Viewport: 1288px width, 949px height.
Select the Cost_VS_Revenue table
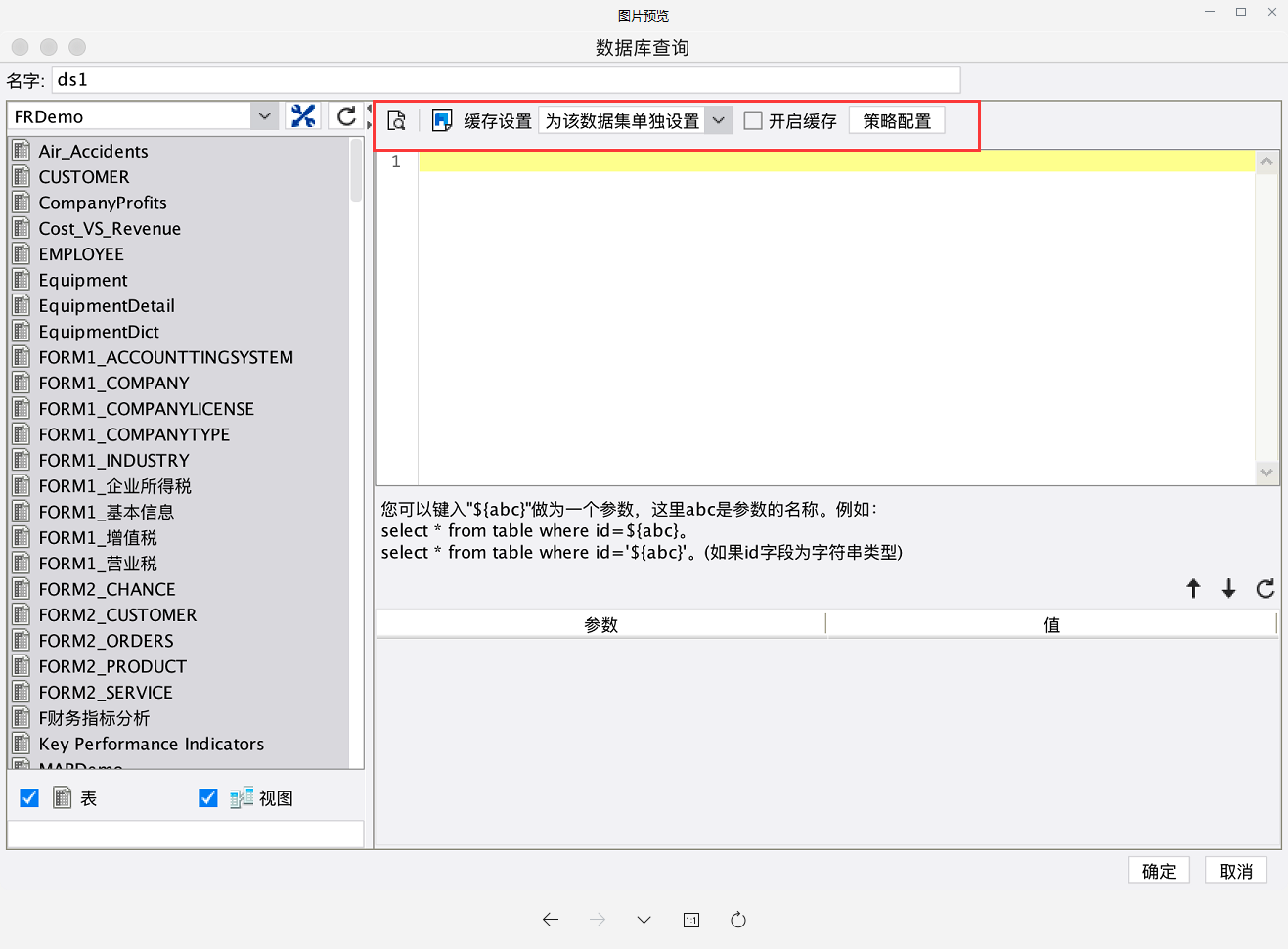pyautogui.click(x=110, y=228)
